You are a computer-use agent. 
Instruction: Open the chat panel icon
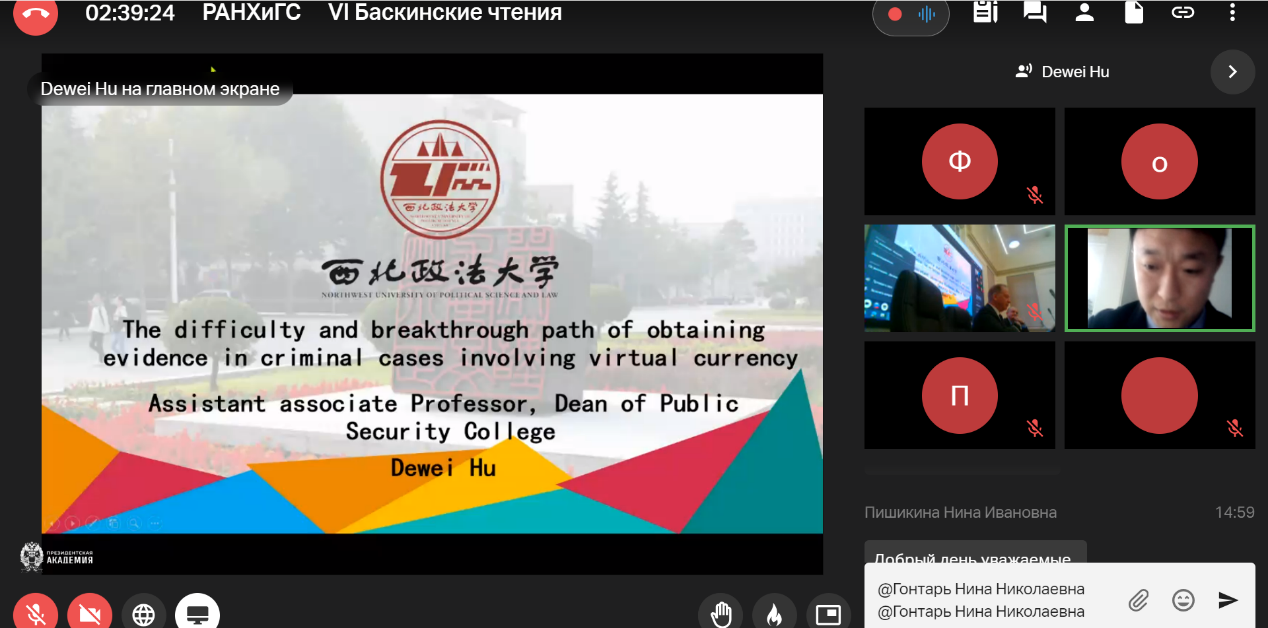click(x=1035, y=13)
